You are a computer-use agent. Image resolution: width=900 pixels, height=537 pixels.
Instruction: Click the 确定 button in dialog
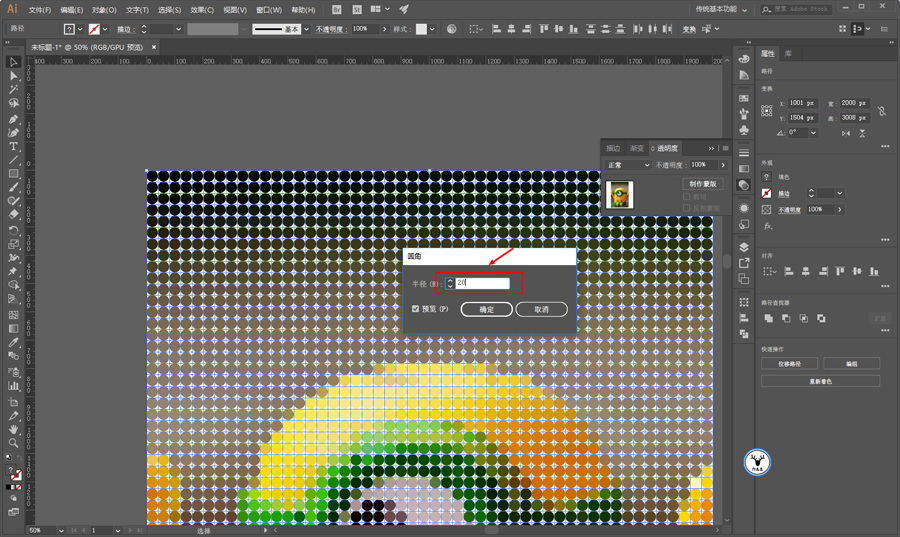487,309
